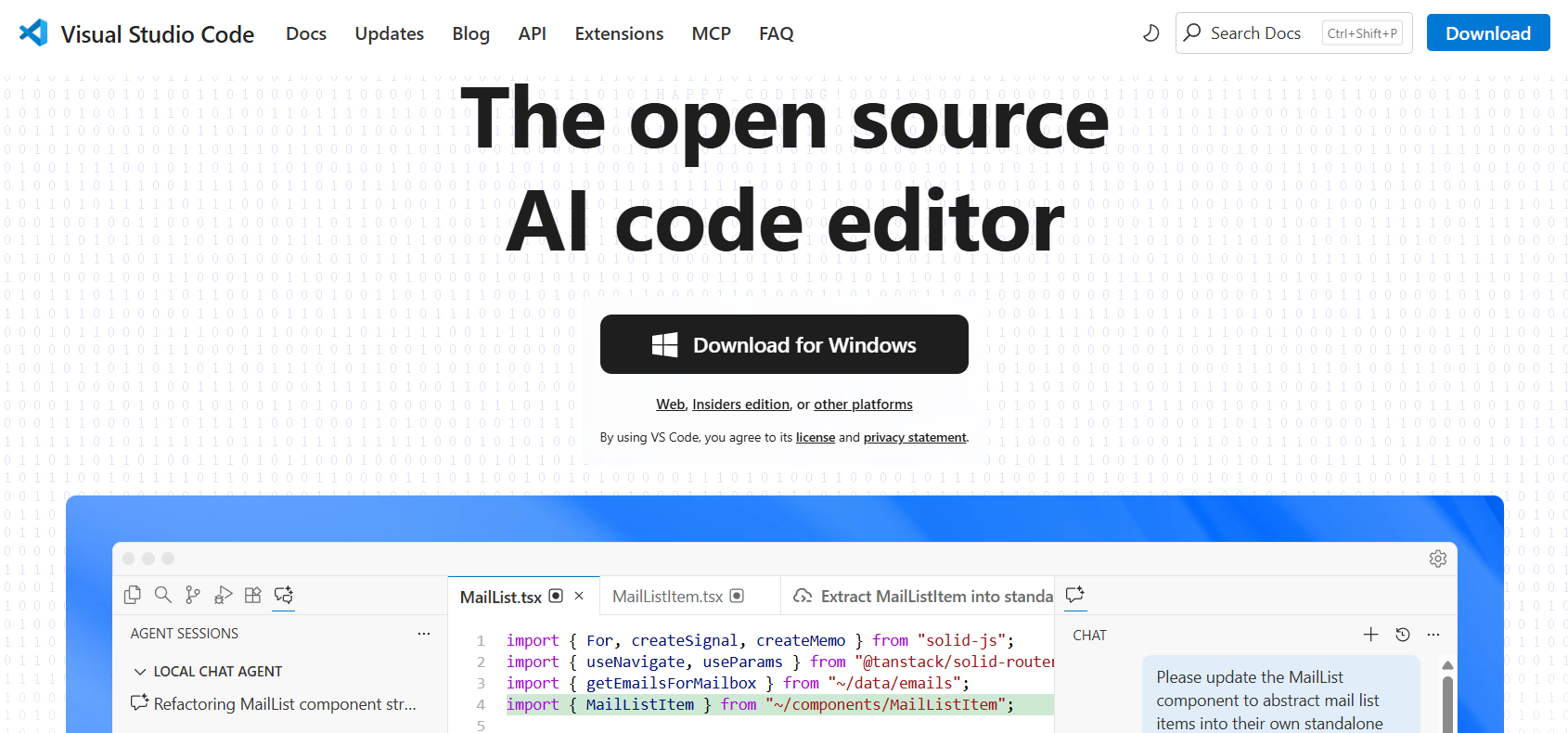Navigate to Extensions in the top bar

pyautogui.click(x=619, y=33)
